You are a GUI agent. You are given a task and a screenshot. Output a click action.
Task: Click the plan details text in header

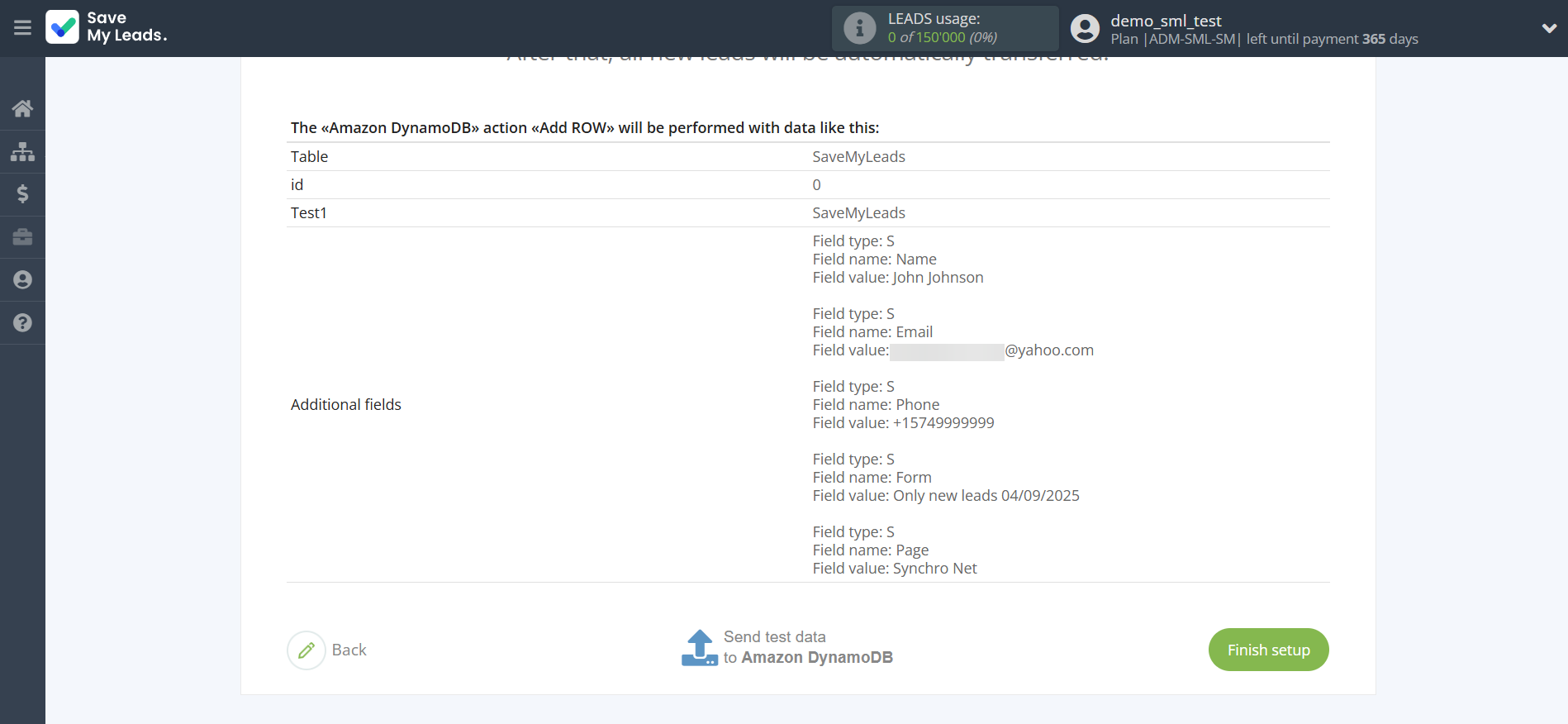point(1264,39)
